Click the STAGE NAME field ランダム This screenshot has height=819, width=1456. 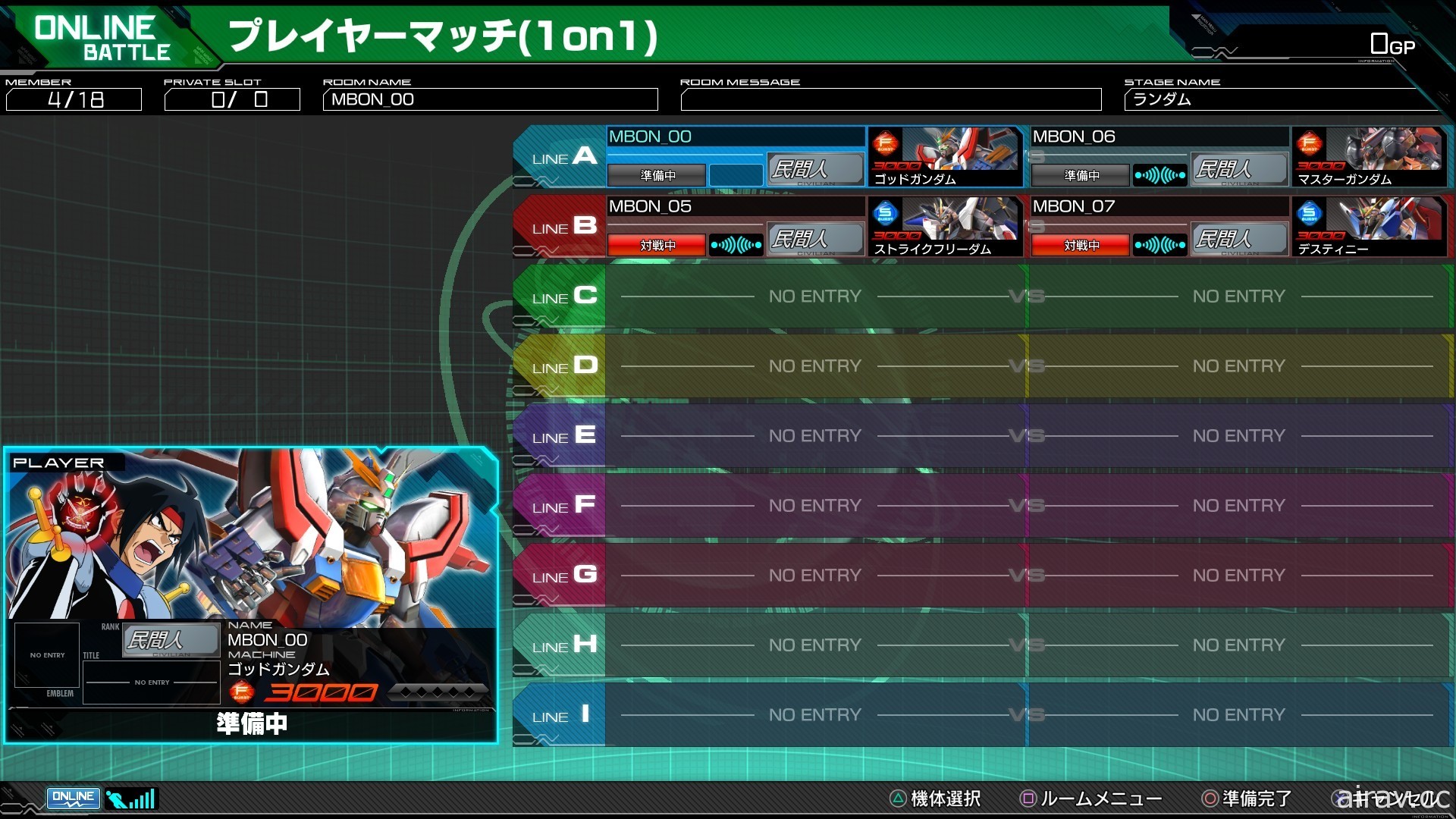point(1282,99)
